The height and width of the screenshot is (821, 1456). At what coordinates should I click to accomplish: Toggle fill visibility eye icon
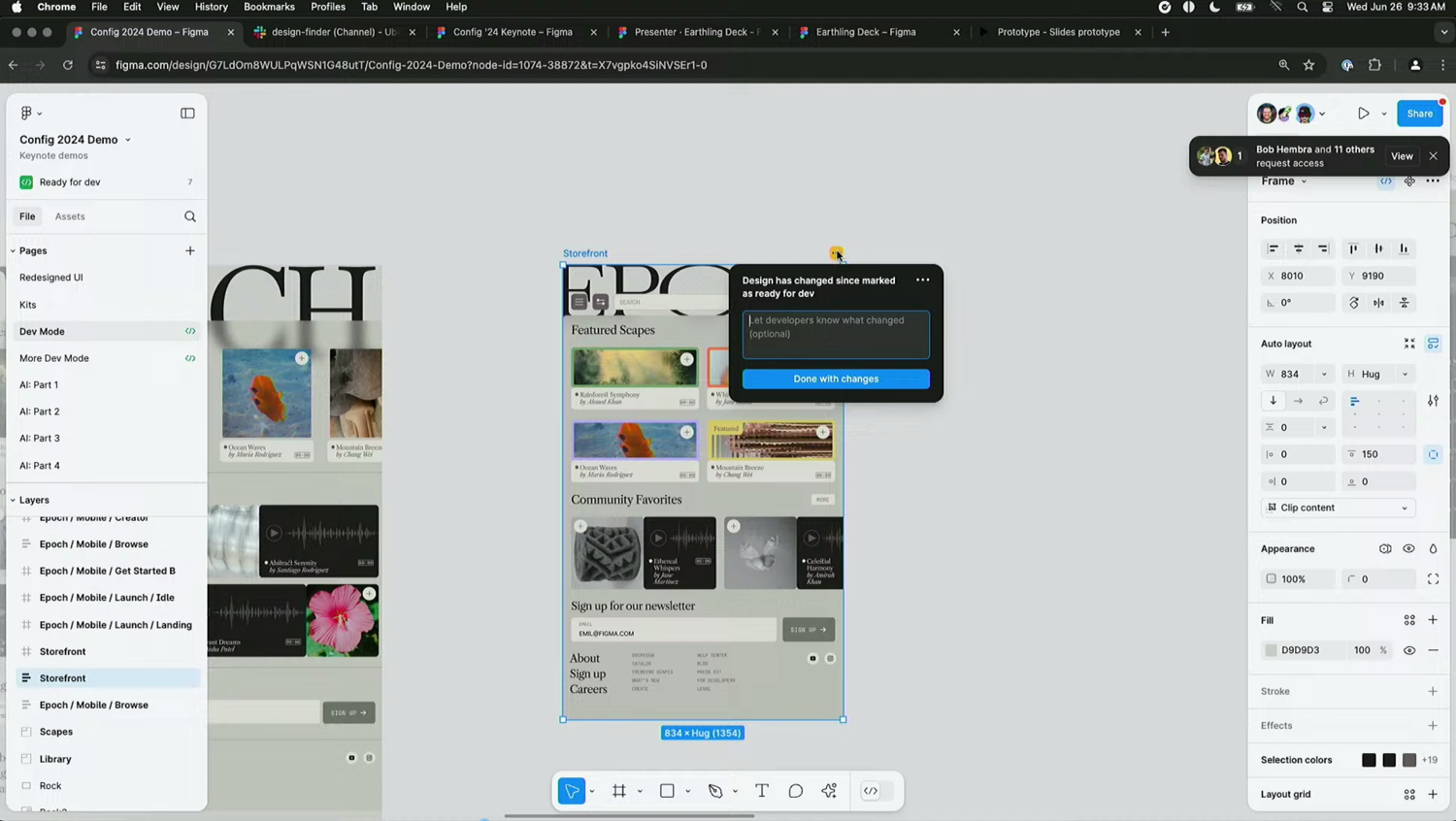pyautogui.click(x=1409, y=650)
